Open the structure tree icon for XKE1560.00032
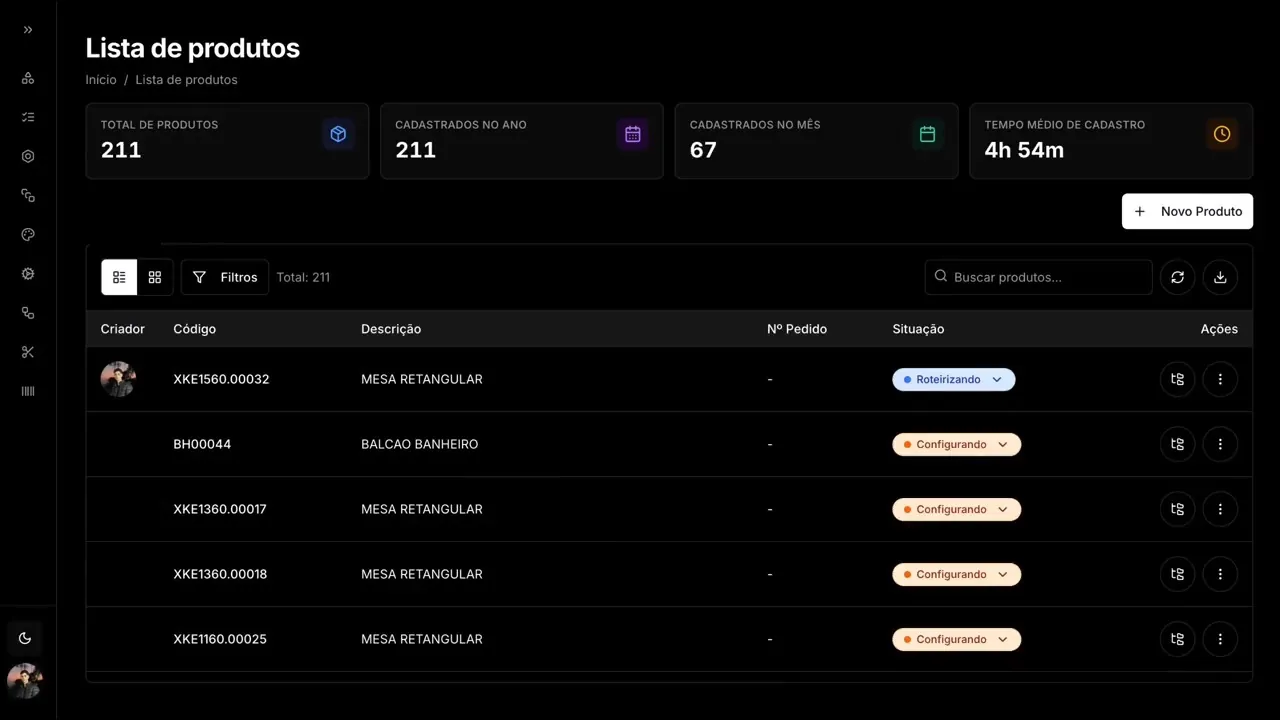This screenshot has width=1280, height=720. click(x=1178, y=379)
